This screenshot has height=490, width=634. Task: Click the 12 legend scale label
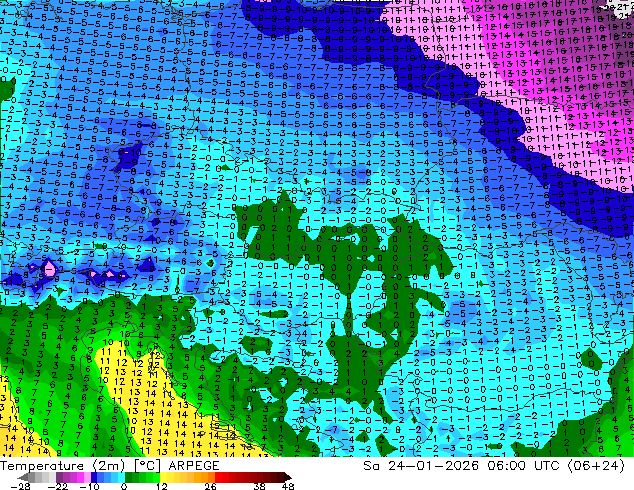162,486
